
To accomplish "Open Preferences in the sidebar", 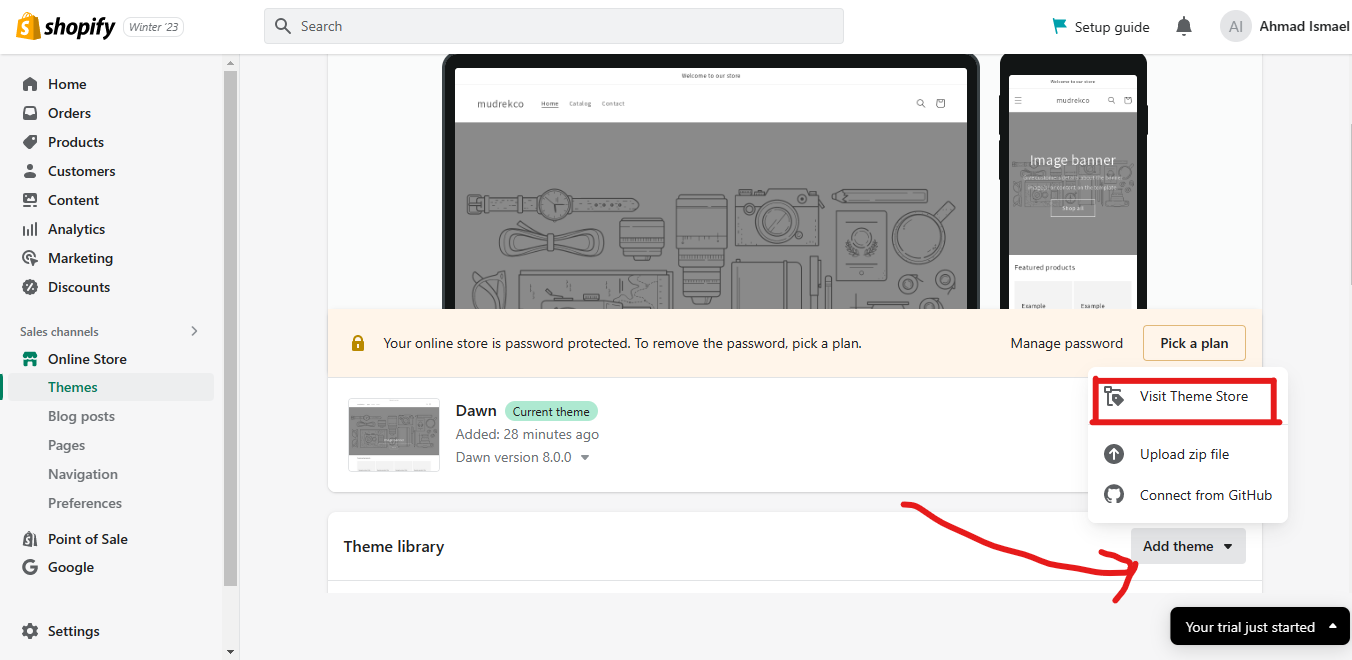I will (85, 503).
